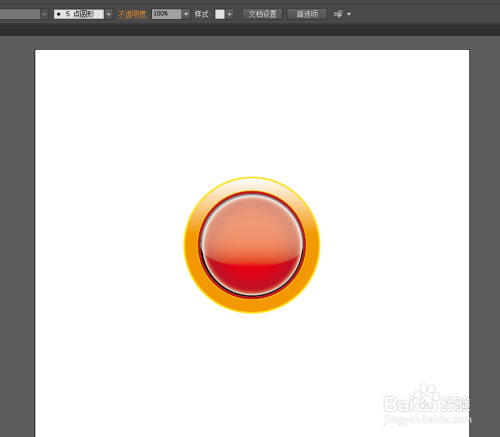Click the '5 点圆形' brush definition field
Screen dimensions: 500x437
tap(79, 14)
